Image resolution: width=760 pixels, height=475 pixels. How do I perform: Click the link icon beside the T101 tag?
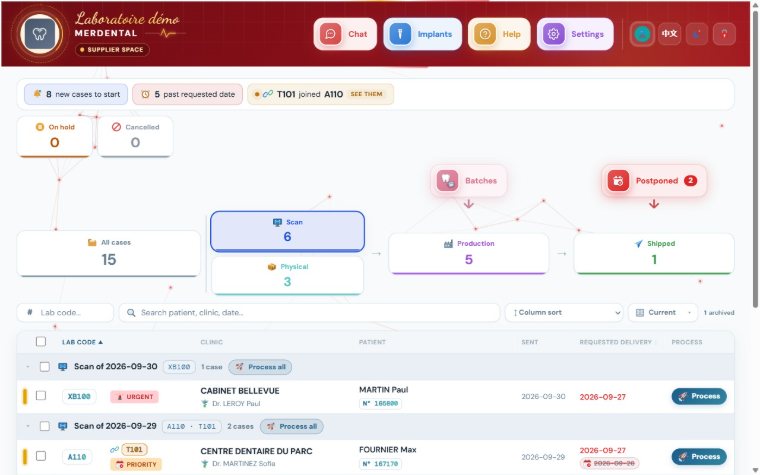coord(114,449)
